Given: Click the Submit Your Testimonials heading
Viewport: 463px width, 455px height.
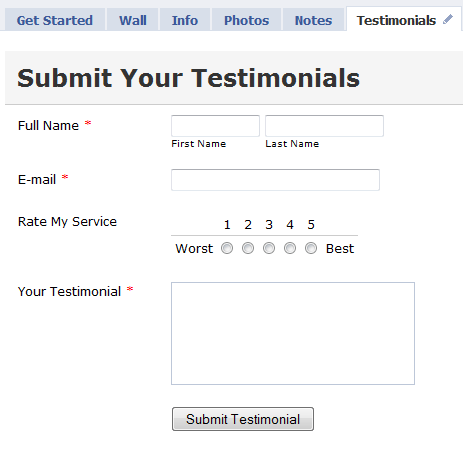Looking at the screenshot, I should click(x=189, y=78).
